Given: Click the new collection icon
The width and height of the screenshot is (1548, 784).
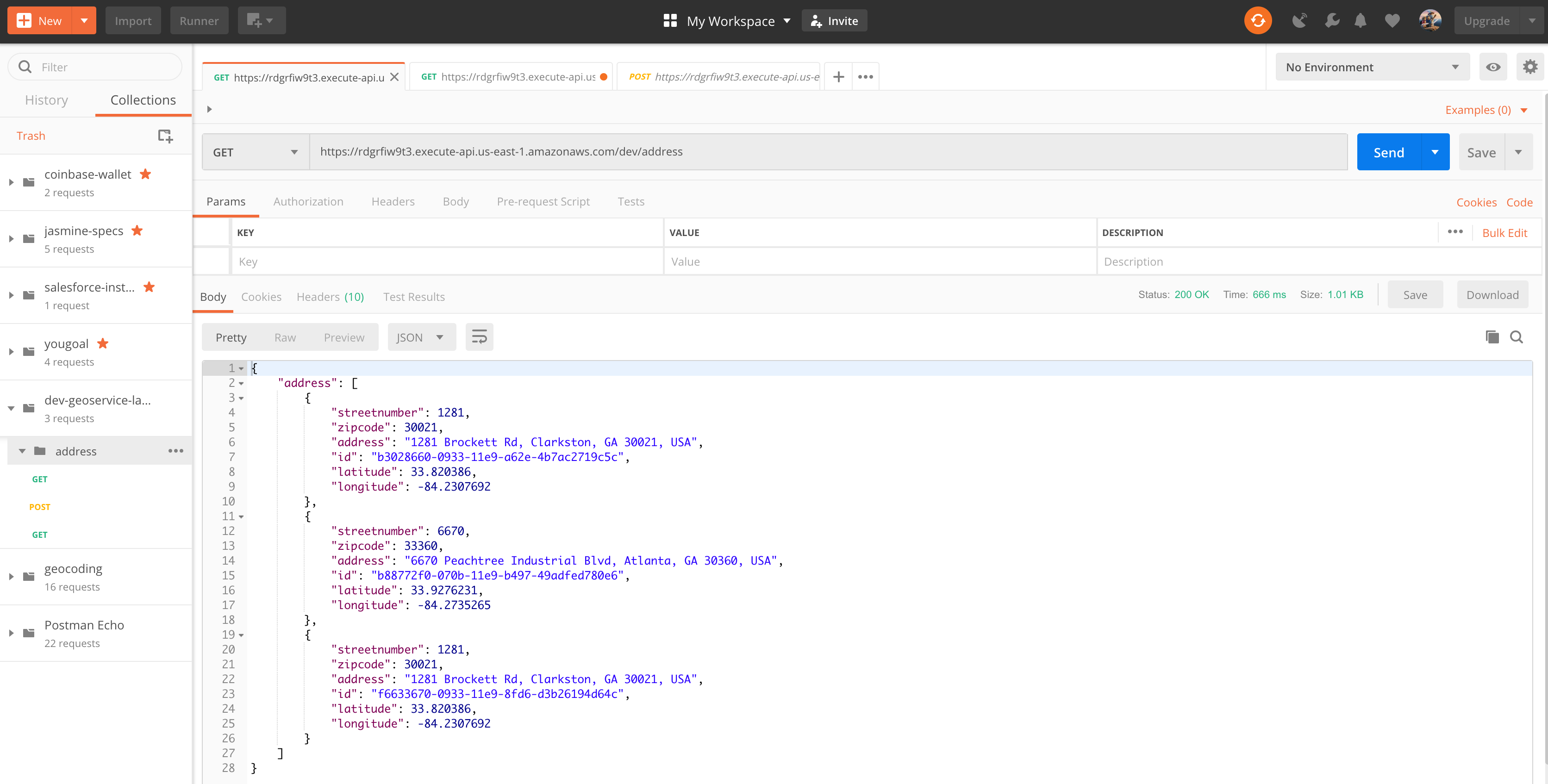Looking at the screenshot, I should coord(165,136).
